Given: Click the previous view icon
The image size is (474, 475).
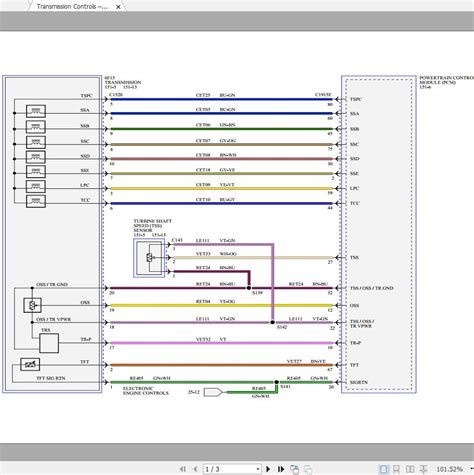Looking at the screenshot, I should click(294, 469).
